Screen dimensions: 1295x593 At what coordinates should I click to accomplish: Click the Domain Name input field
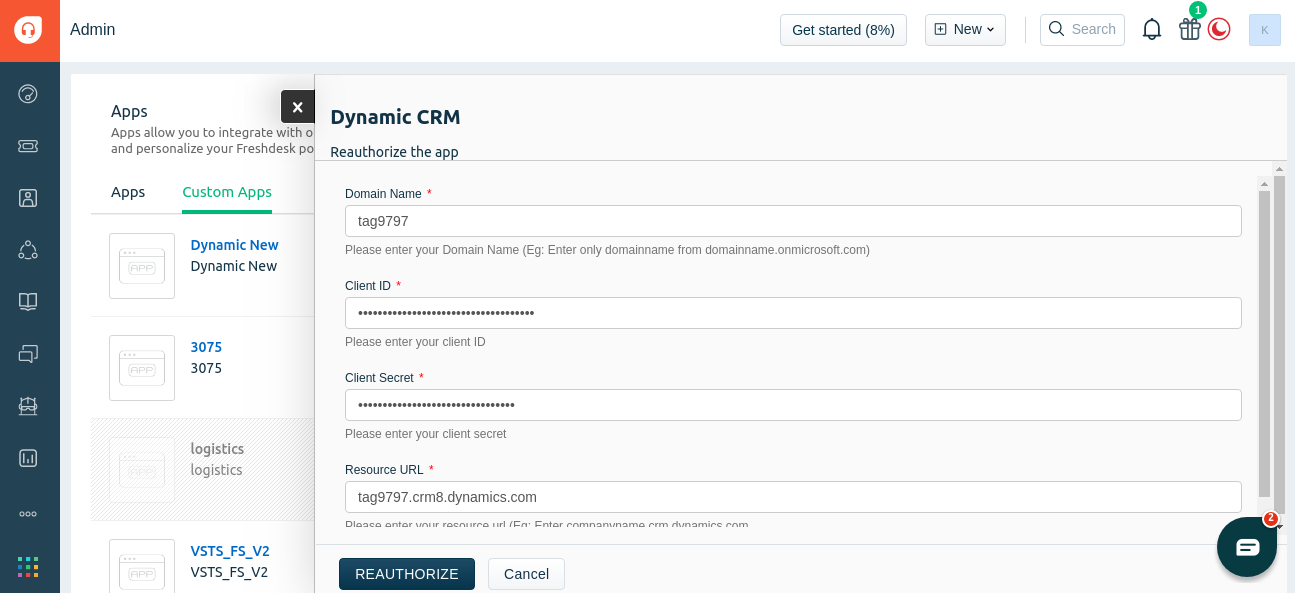[793, 221]
